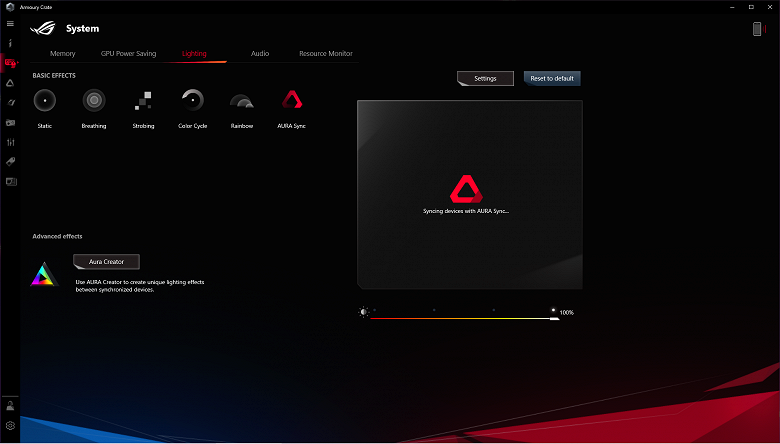Switch to the GPU Power Saving tab
Image resolution: width=780 pixels, height=444 pixels.
coord(128,54)
